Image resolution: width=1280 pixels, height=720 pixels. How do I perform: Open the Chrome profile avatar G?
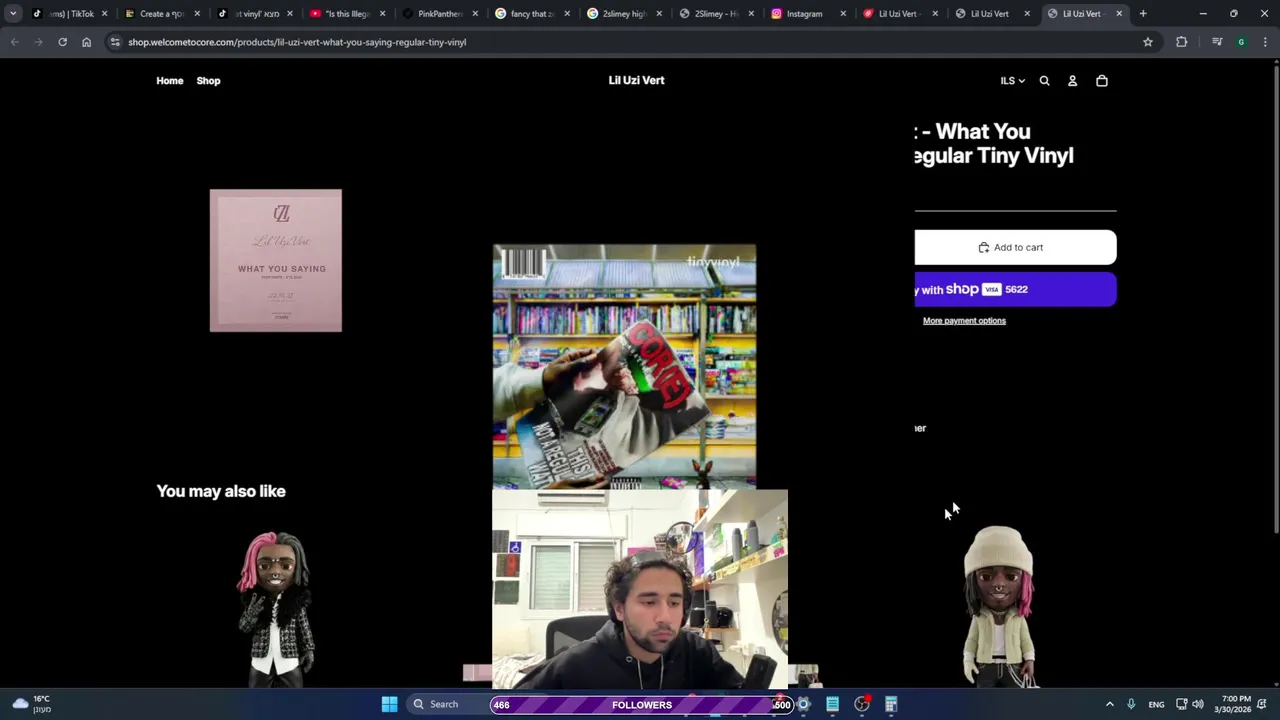1241,42
